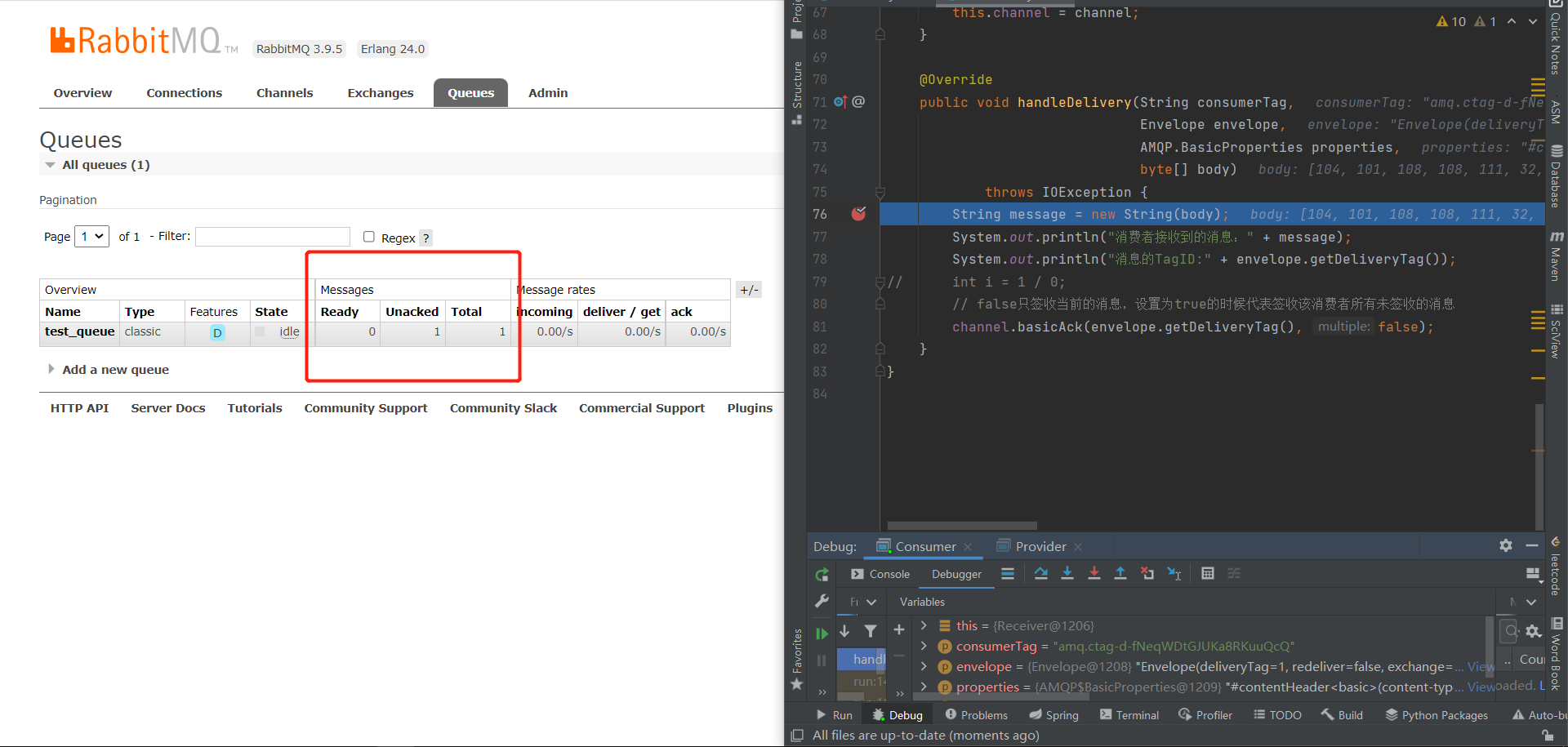Open Database side tool window

point(1557,176)
